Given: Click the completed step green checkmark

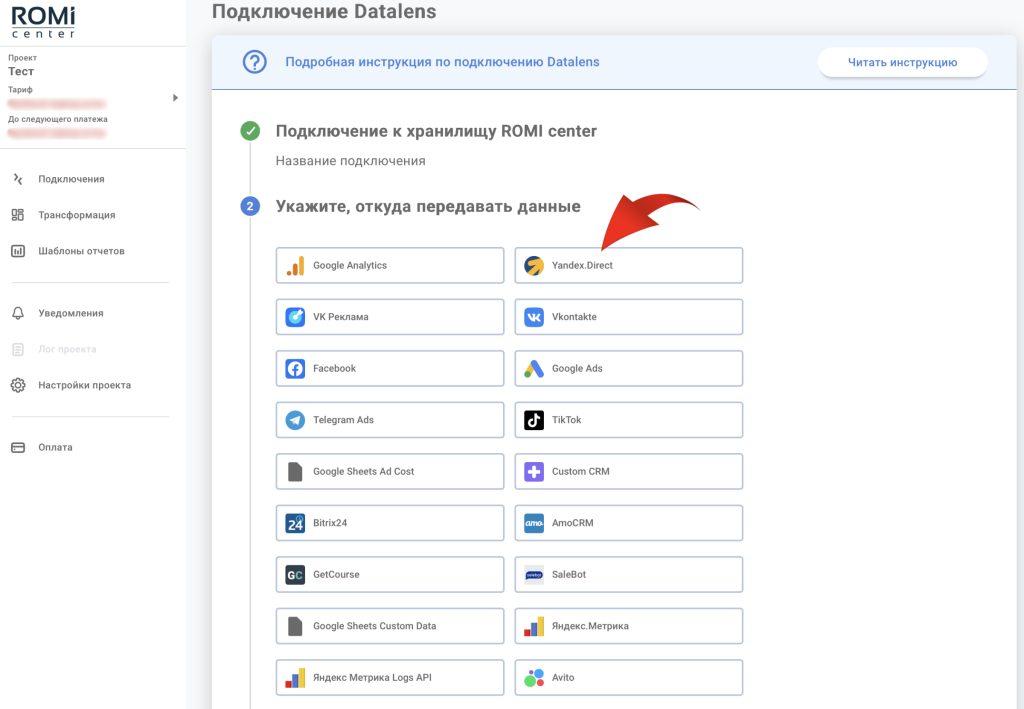Looking at the screenshot, I should tap(250, 131).
